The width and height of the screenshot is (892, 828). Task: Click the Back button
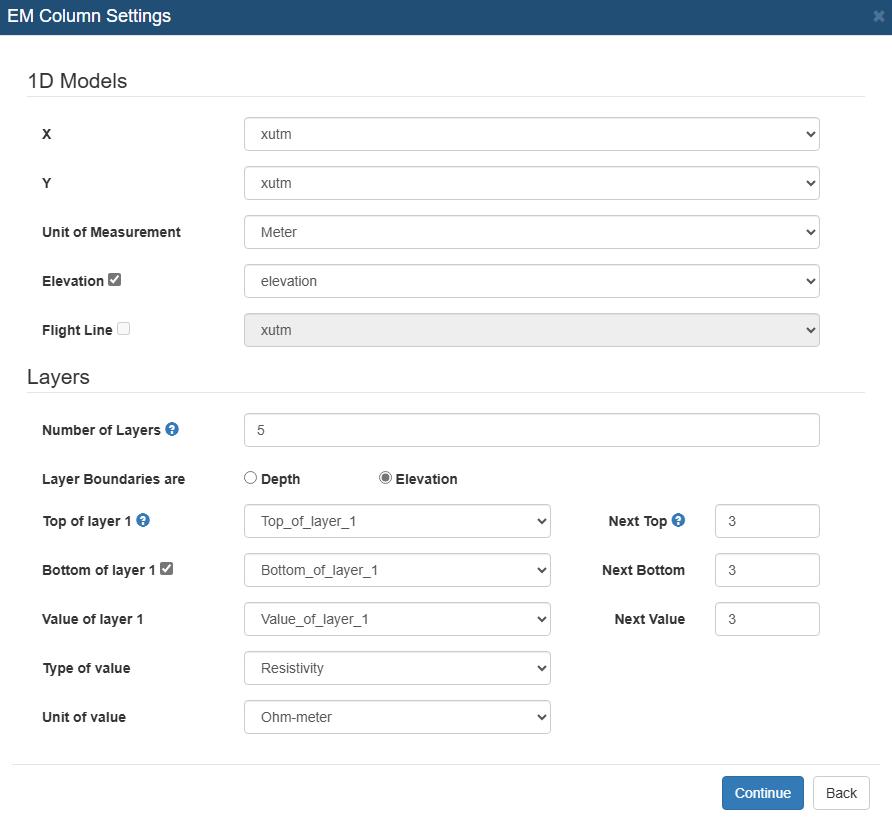[x=841, y=793]
